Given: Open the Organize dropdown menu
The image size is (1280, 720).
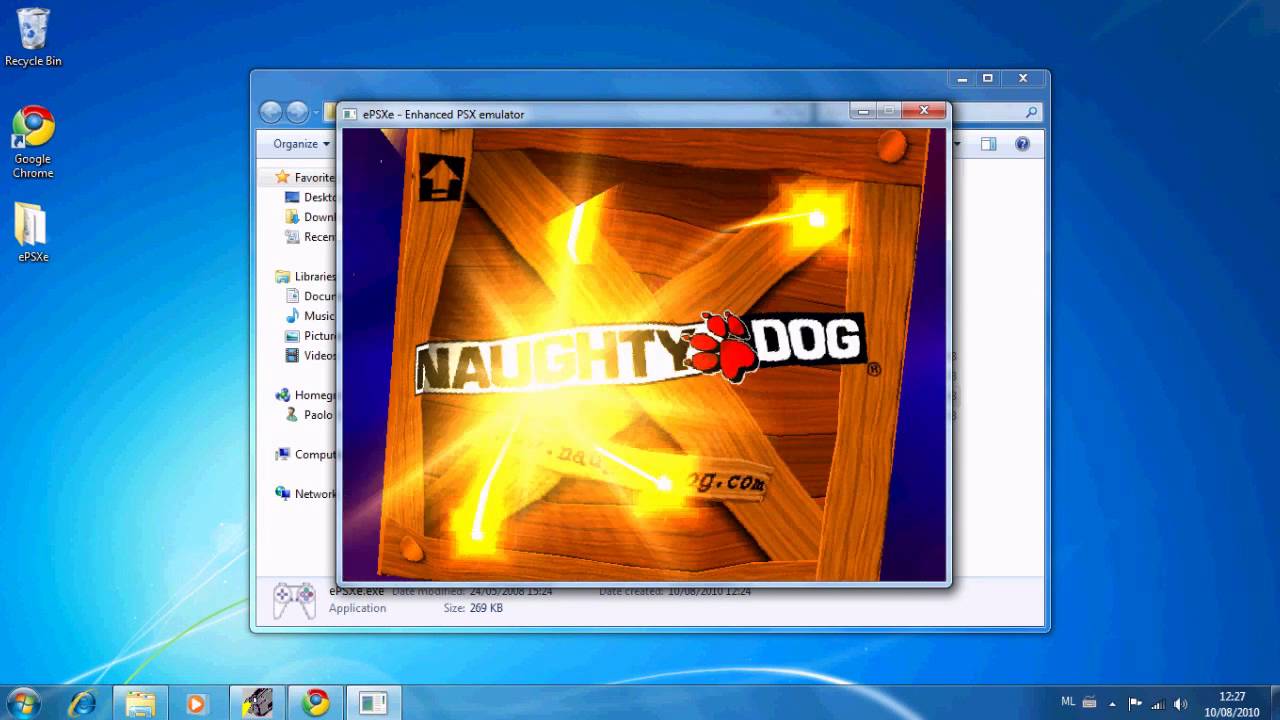Looking at the screenshot, I should click(301, 144).
